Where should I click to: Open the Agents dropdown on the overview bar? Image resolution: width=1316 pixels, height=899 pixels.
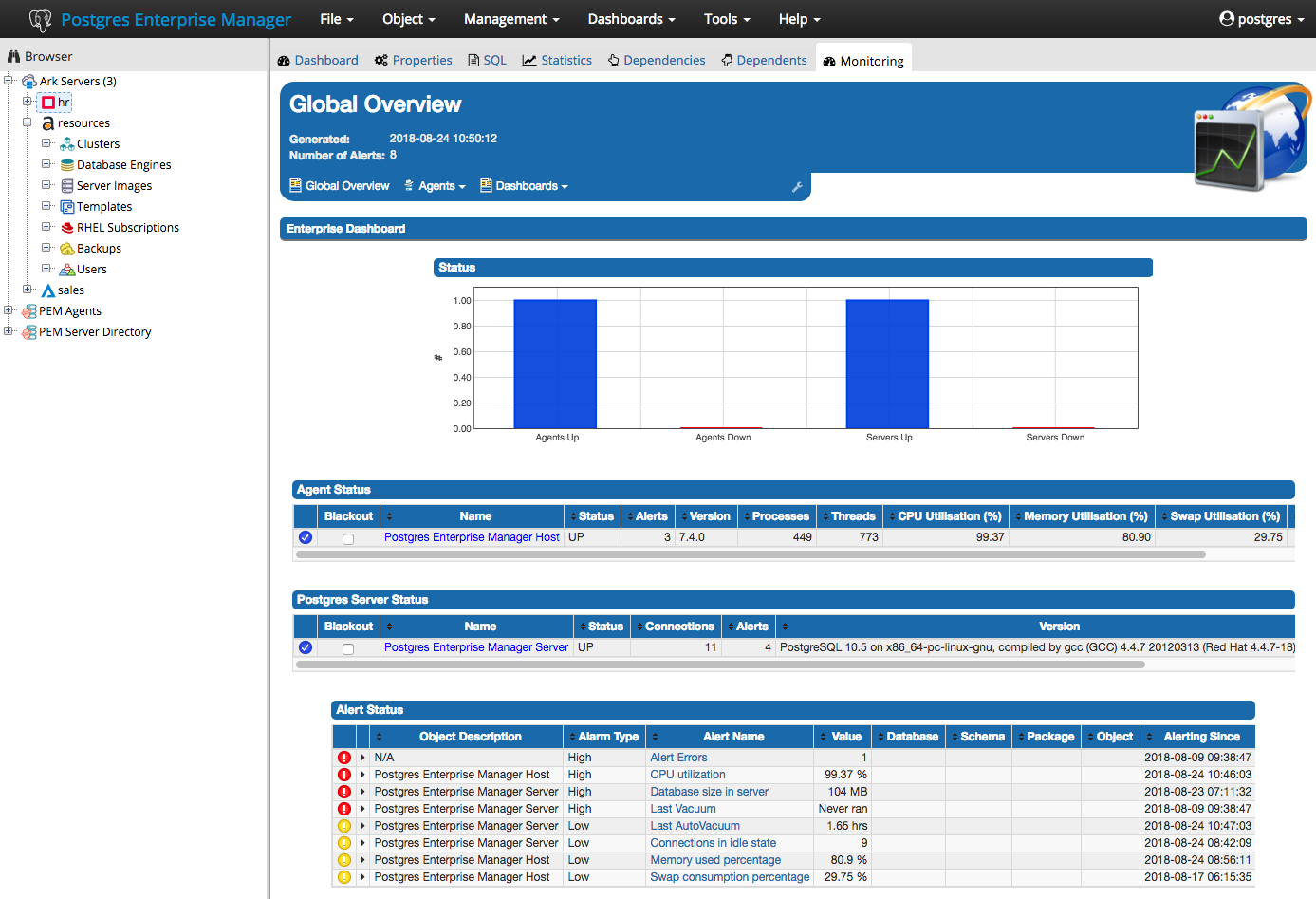click(x=435, y=185)
